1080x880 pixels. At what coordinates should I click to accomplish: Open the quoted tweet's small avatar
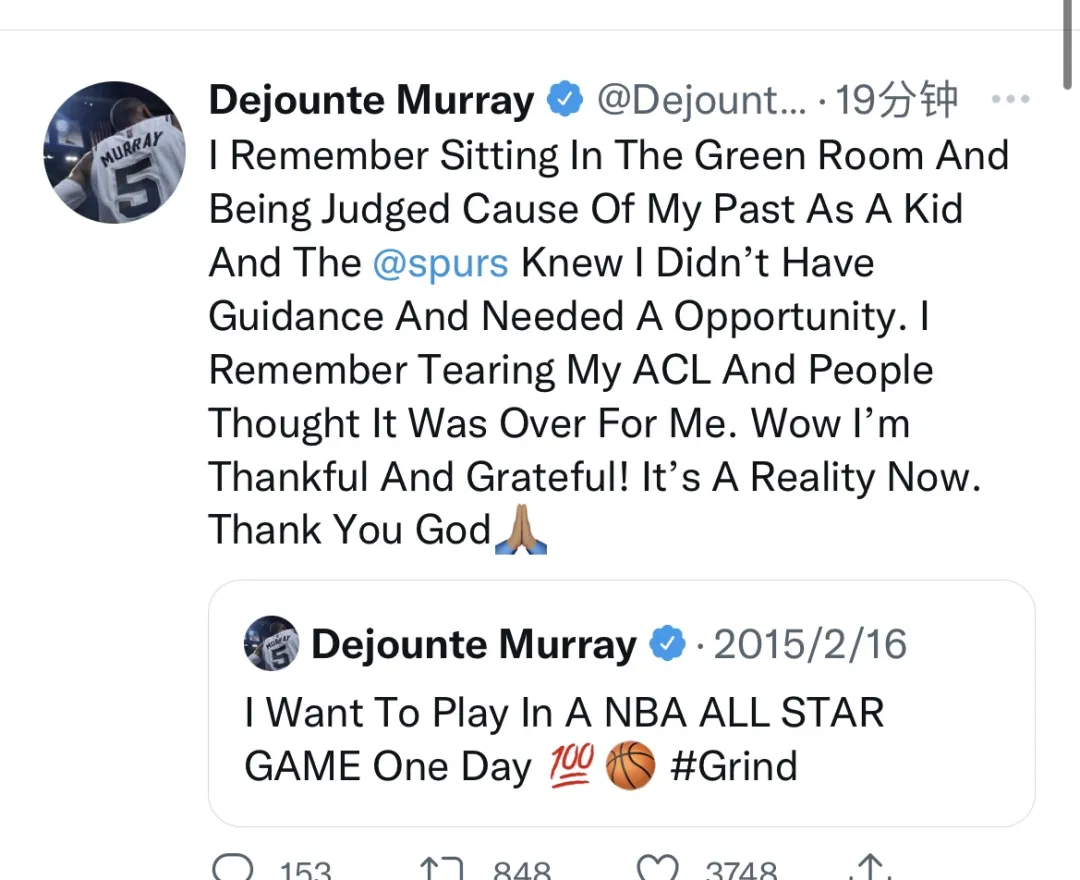271,643
